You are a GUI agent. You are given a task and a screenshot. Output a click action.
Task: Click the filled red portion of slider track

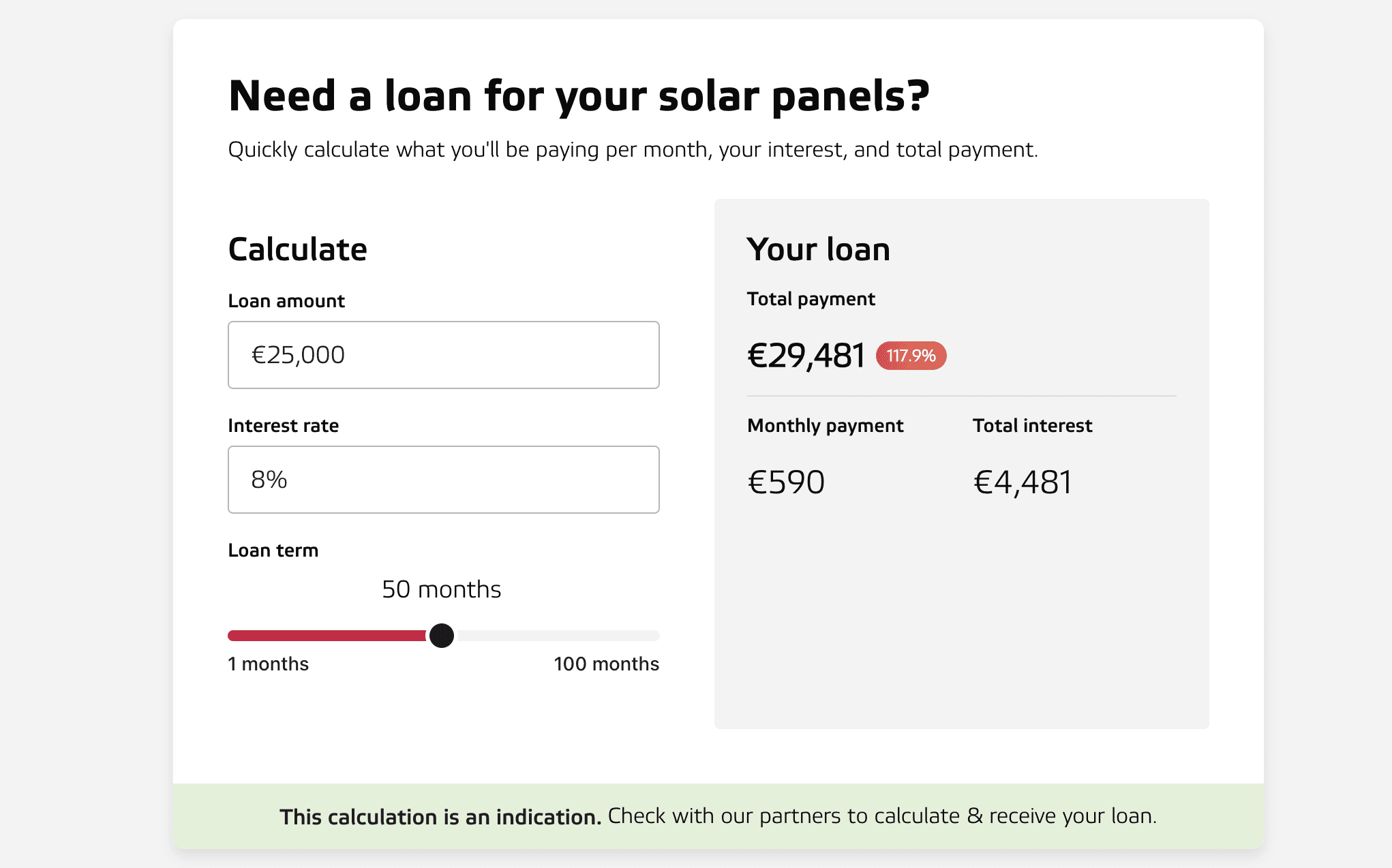(x=329, y=636)
